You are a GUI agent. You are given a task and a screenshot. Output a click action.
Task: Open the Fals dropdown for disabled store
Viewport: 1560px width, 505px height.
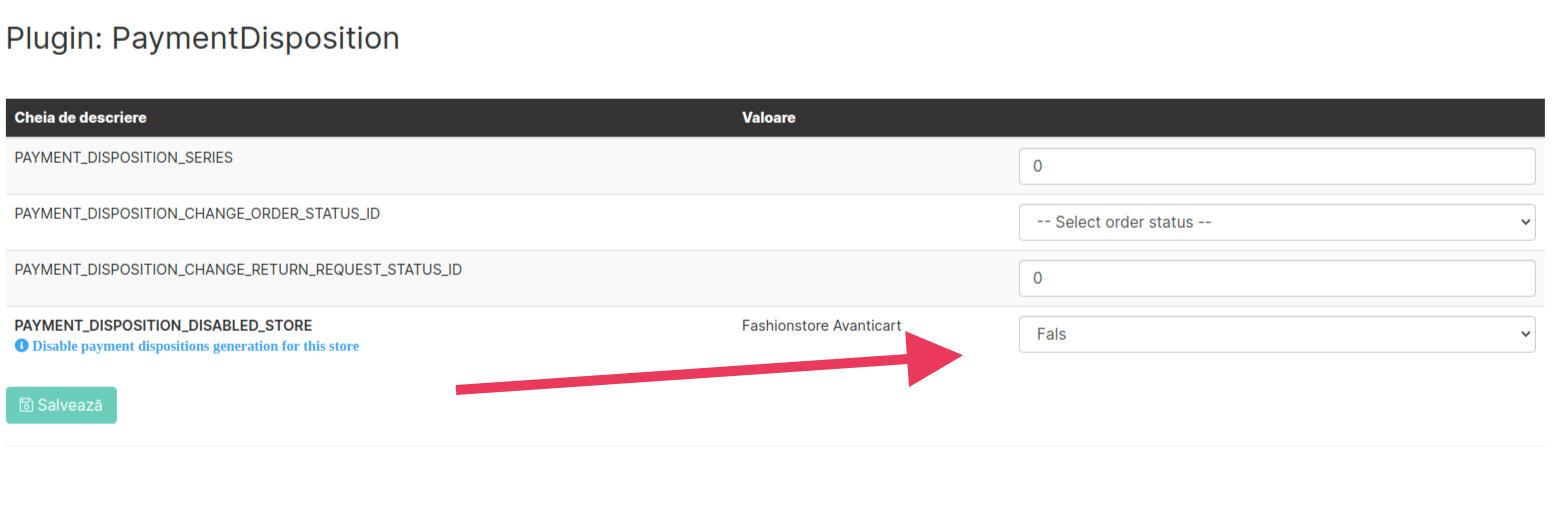point(1277,334)
